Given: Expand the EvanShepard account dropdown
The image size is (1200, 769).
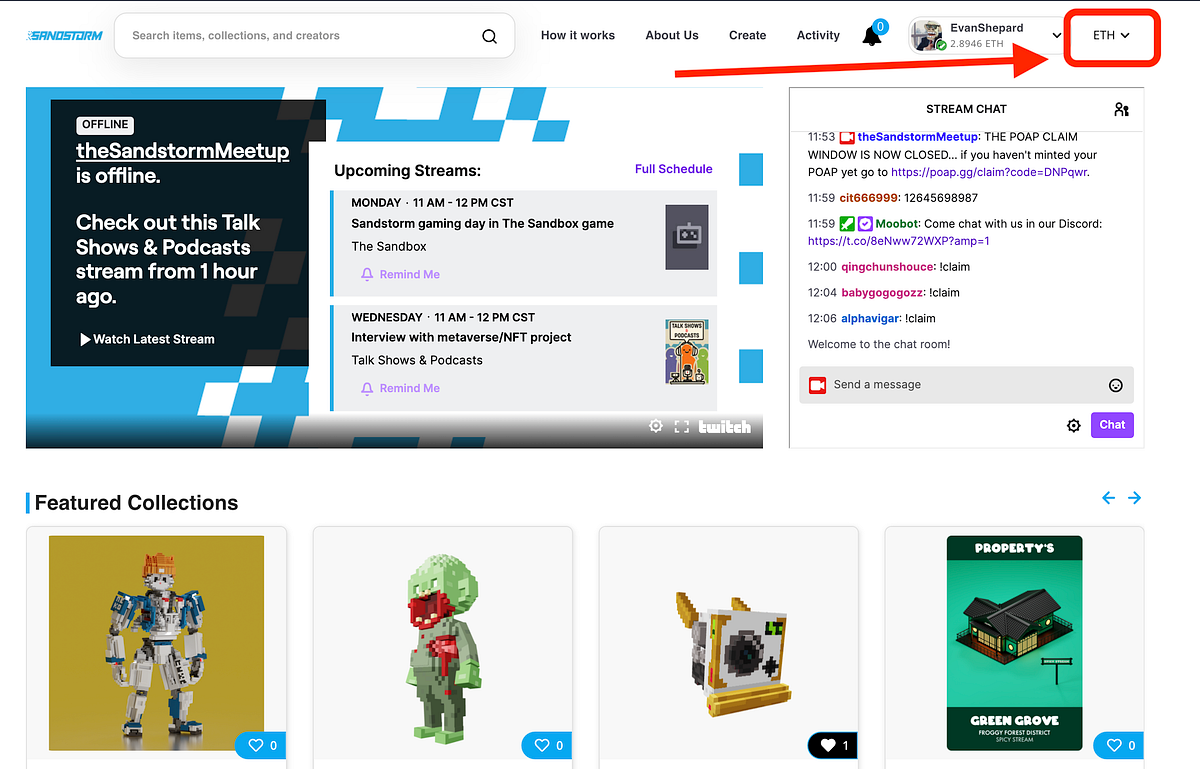Looking at the screenshot, I should coord(1057,36).
